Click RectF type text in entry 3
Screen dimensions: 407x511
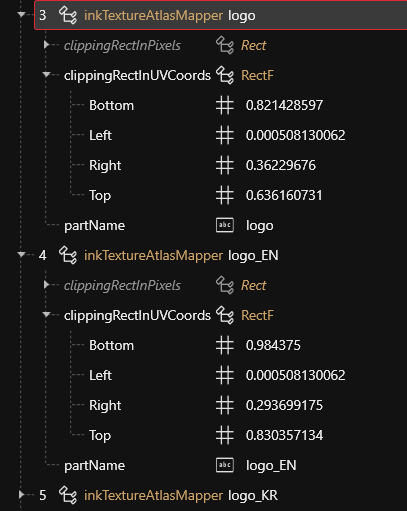pyautogui.click(x=257, y=75)
